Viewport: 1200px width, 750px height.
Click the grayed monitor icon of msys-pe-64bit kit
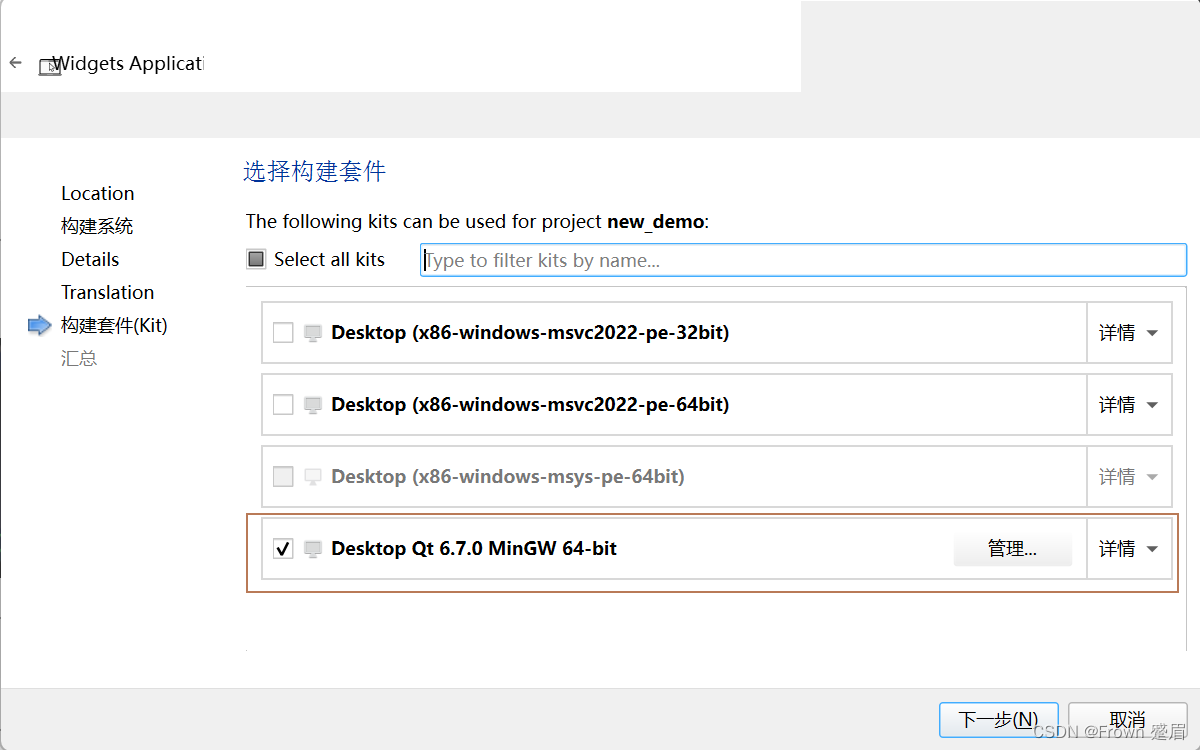(x=313, y=476)
